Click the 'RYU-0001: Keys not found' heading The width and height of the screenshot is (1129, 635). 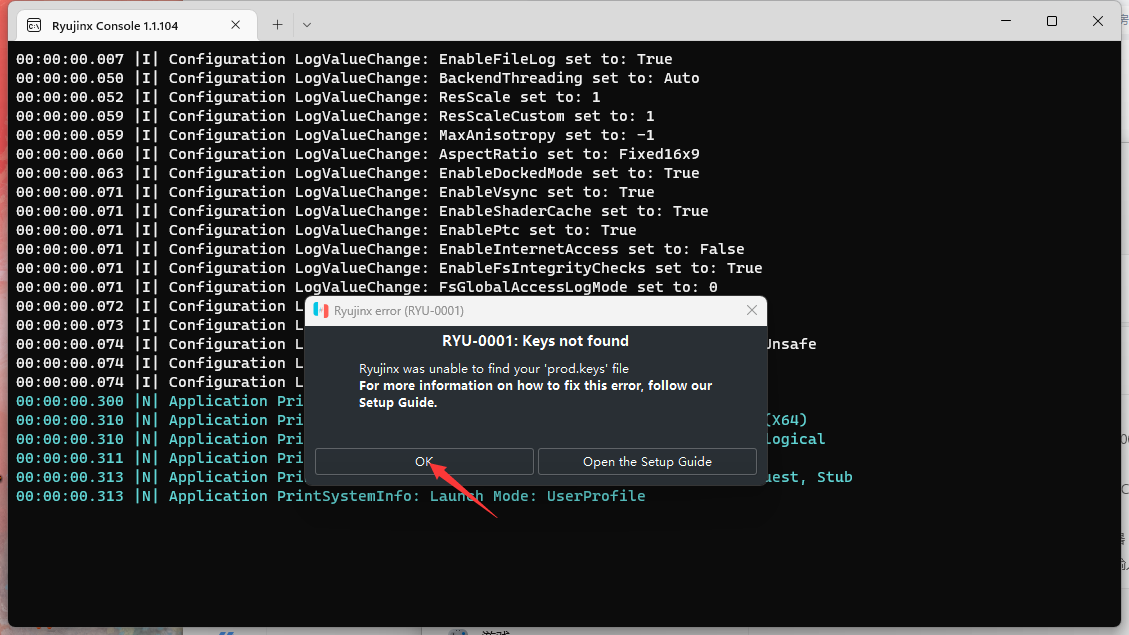535,341
